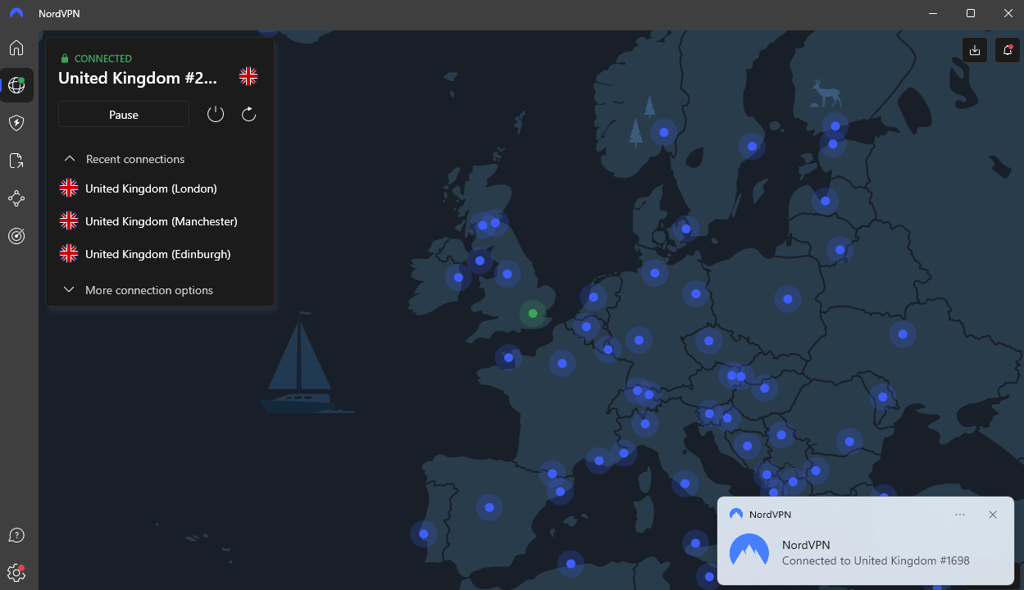Open Threat Protection shield icon
The width and height of the screenshot is (1024, 590).
click(x=16, y=123)
